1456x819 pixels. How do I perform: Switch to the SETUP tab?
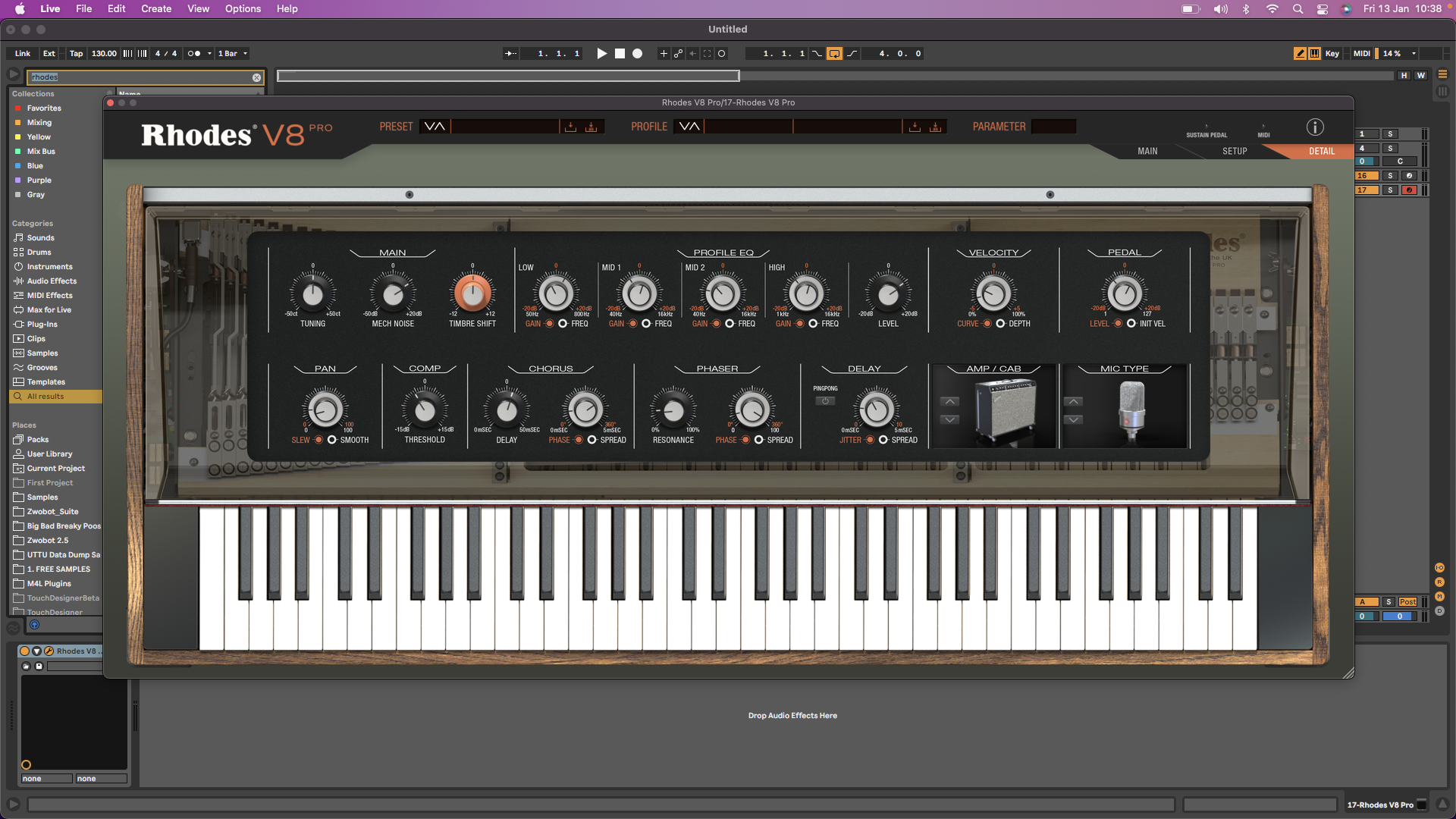coord(1234,152)
